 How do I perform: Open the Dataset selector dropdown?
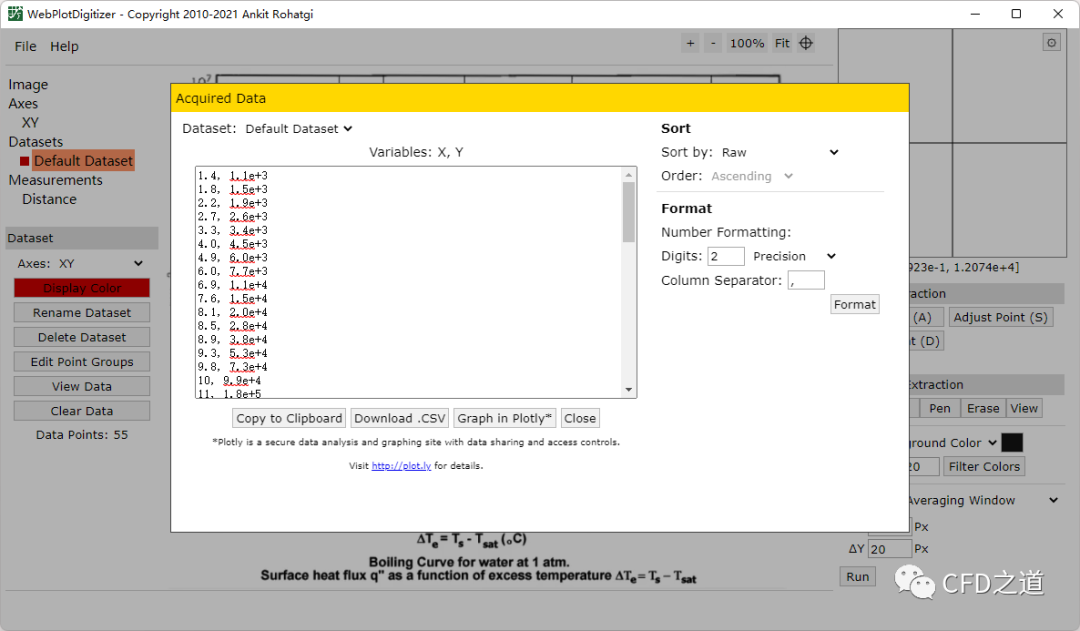point(299,128)
